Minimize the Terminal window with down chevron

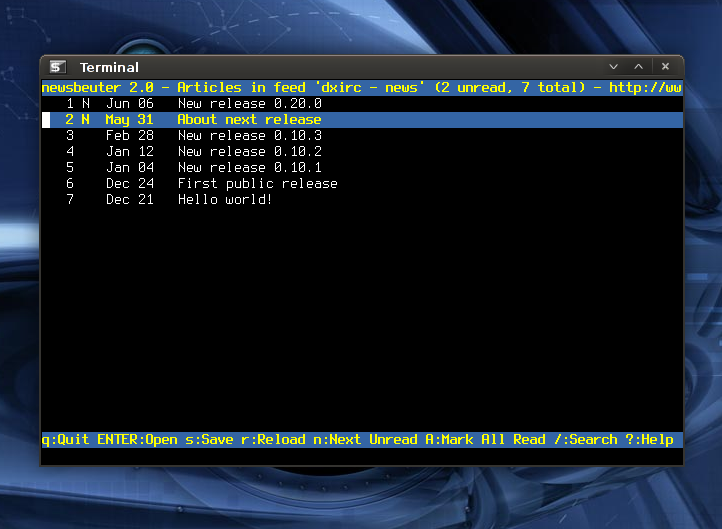click(x=613, y=67)
